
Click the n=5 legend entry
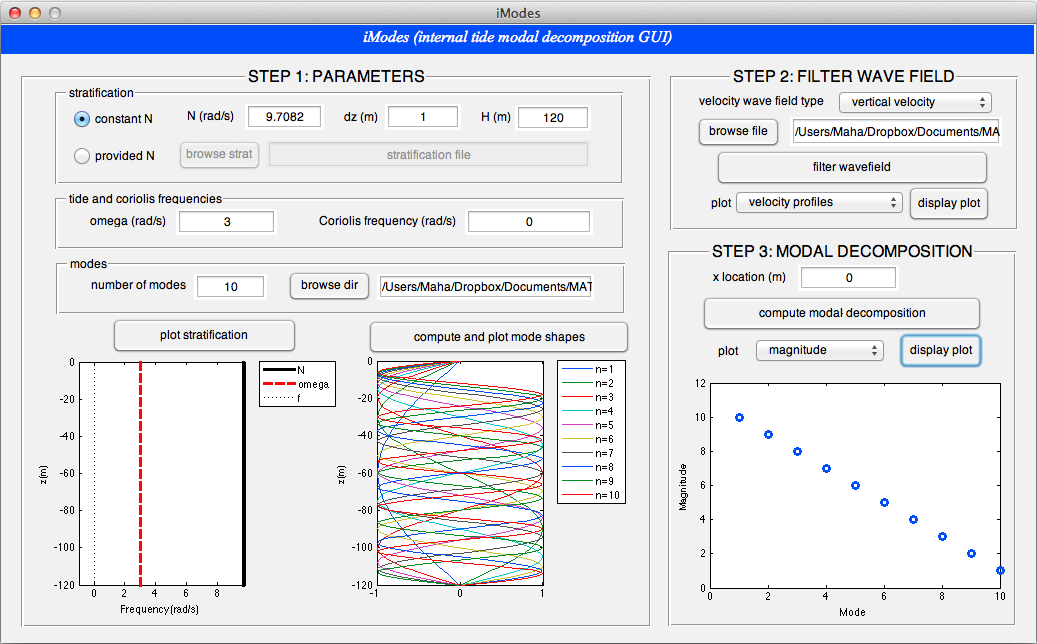(x=588, y=425)
